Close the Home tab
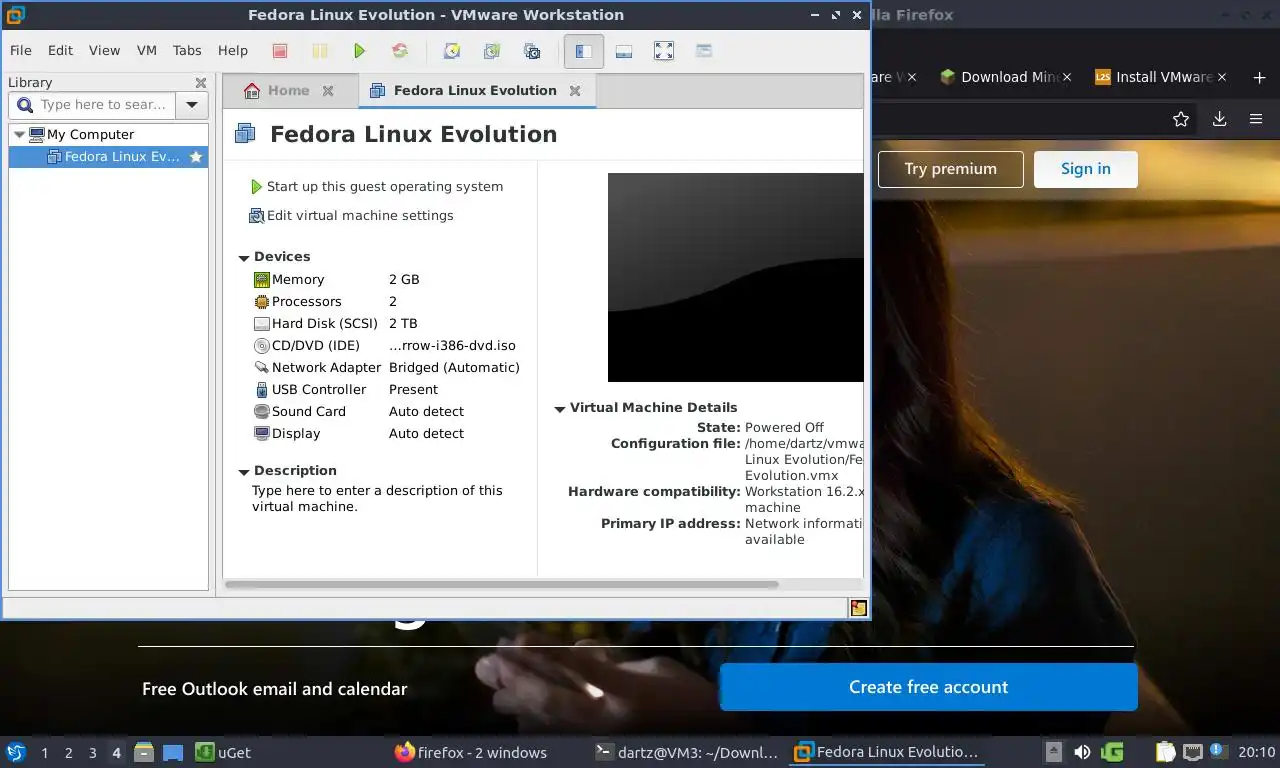Screen dimensions: 1280x768 tap(328, 91)
